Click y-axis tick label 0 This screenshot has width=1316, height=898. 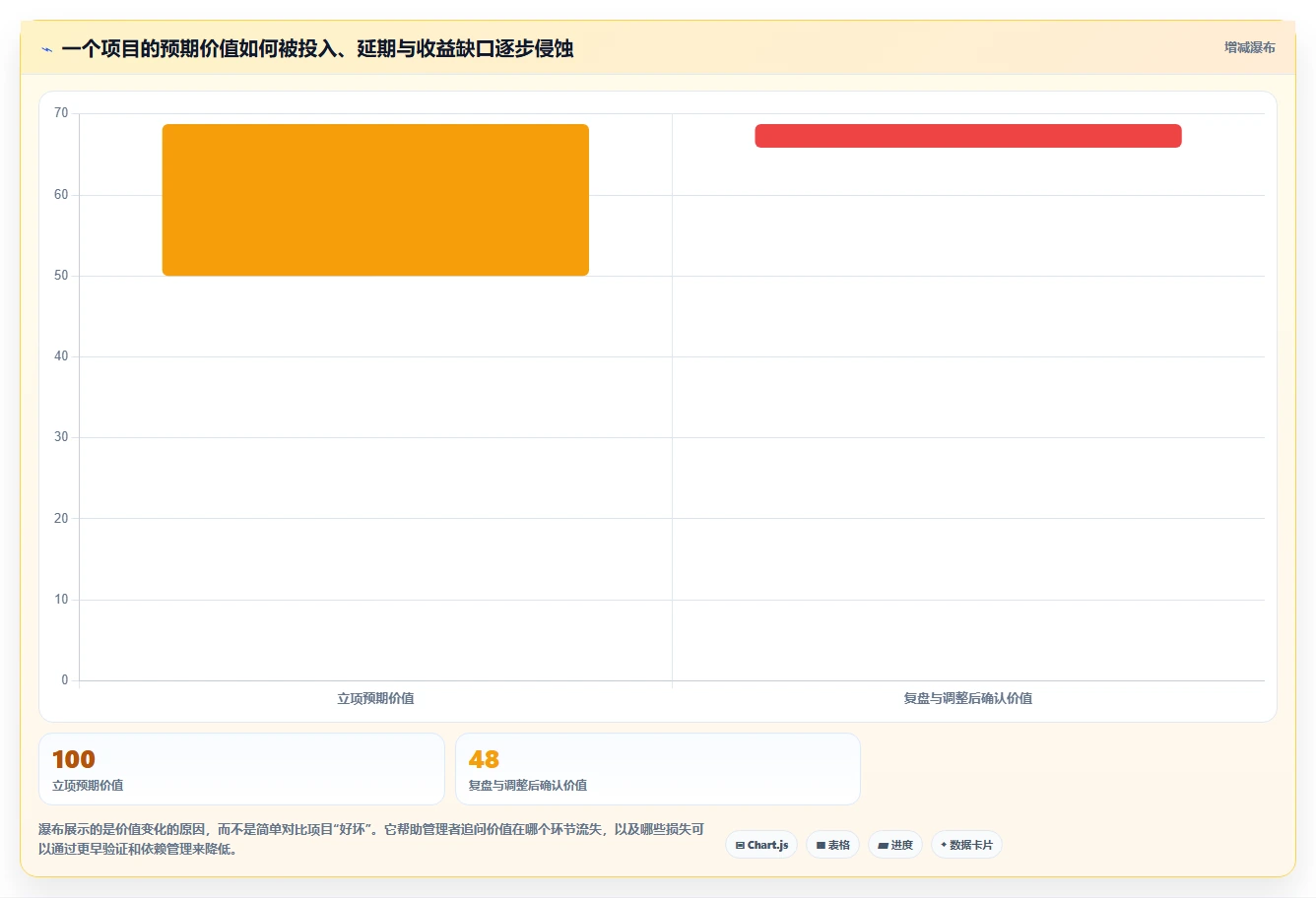pos(65,680)
